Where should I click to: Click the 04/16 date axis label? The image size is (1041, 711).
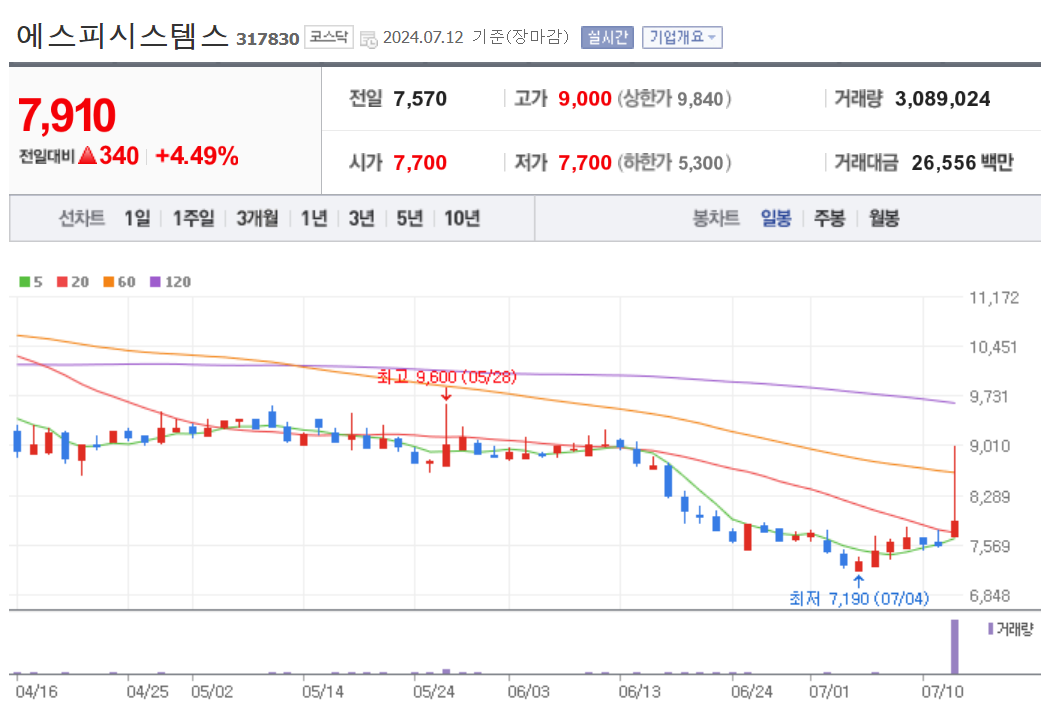(x=37, y=692)
